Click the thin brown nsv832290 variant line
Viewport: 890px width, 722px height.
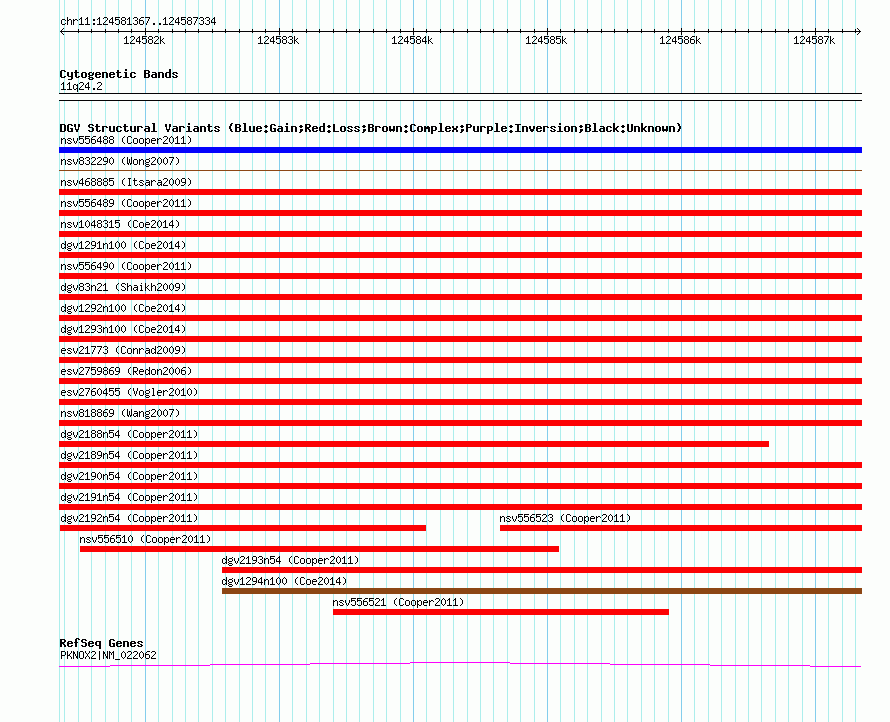point(460,170)
